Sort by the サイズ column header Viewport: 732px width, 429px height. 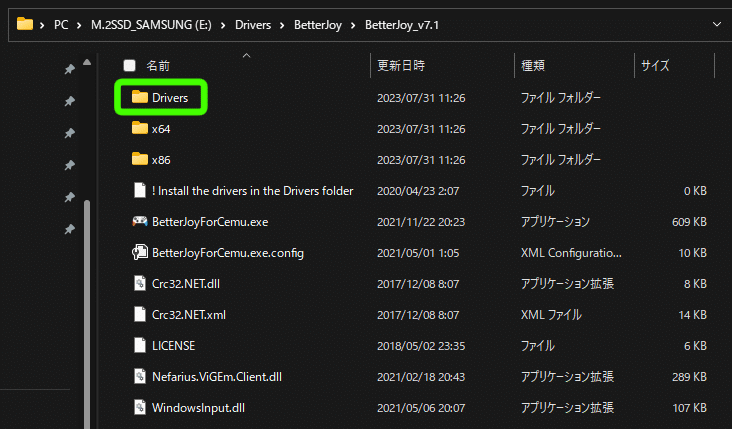point(655,65)
